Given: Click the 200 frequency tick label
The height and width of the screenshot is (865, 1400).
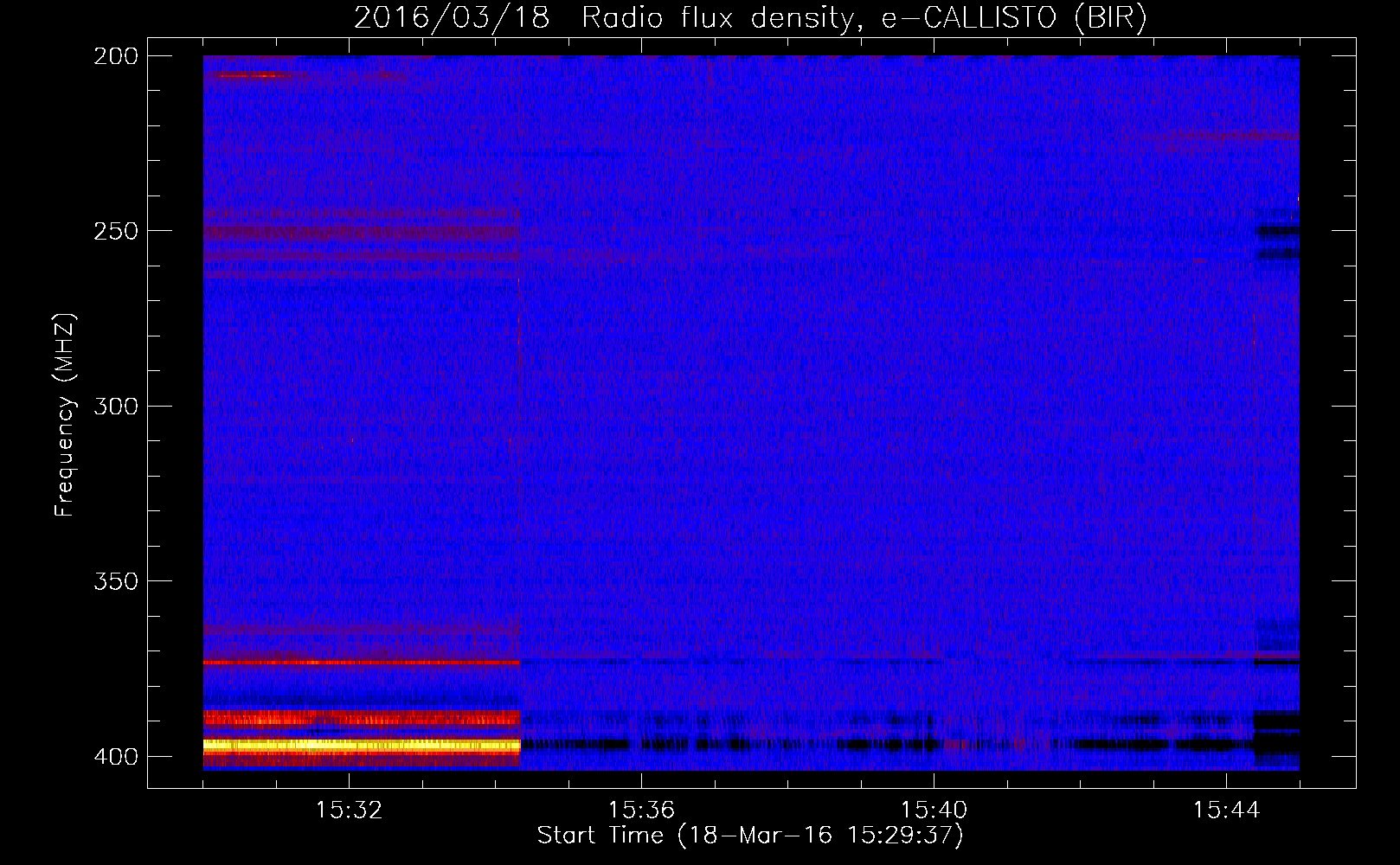Looking at the screenshot, I should pyautogui.click(x=116, y=56).
